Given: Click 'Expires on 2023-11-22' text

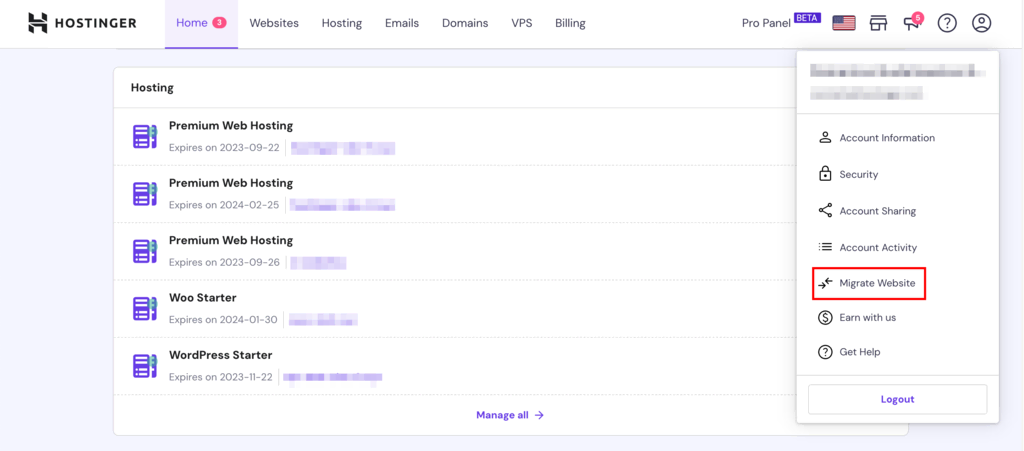Looking at the screenshot, I should click(220, 377).
